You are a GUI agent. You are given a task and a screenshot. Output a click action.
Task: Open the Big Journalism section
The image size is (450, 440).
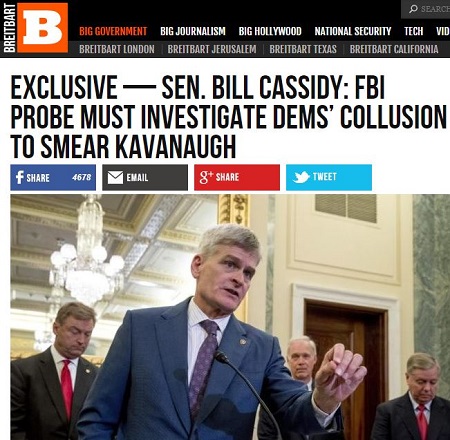(193, 31)
